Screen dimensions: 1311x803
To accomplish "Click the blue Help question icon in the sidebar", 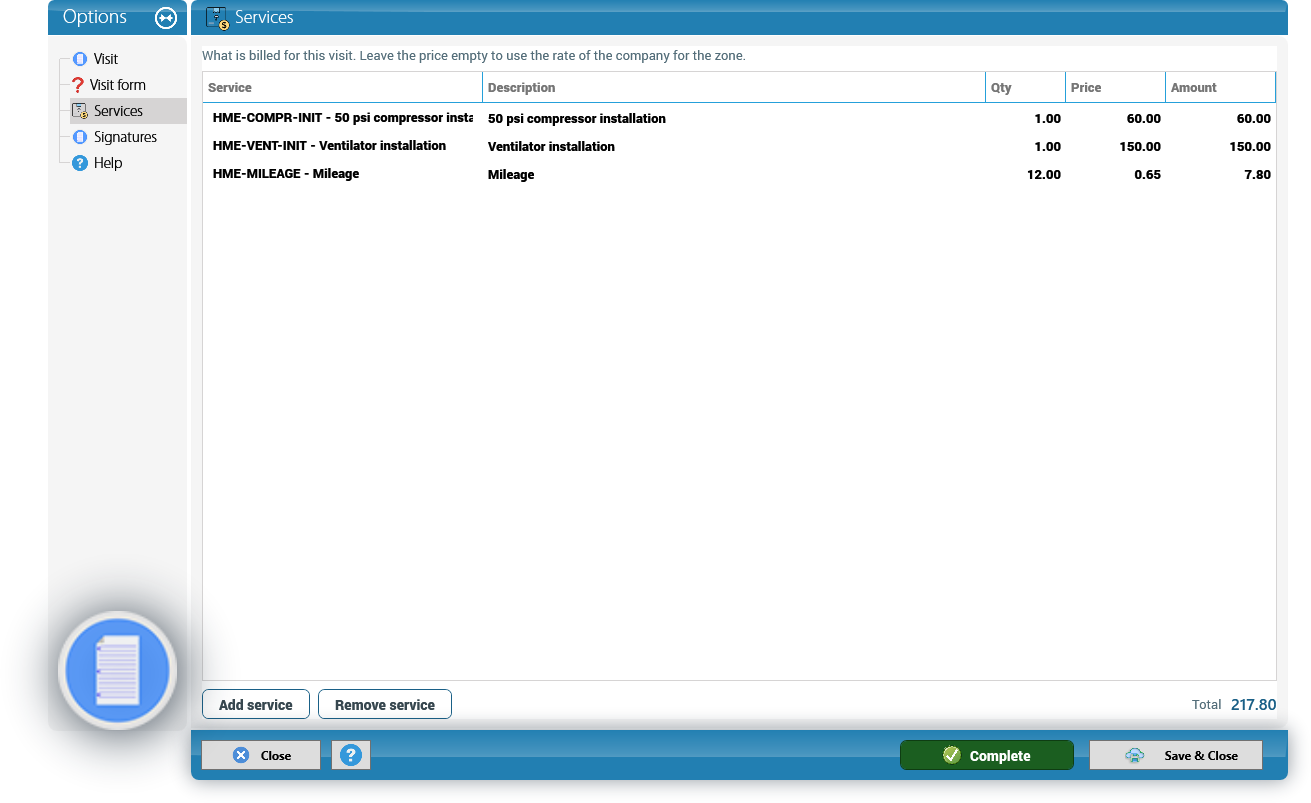I will point(80,163).
